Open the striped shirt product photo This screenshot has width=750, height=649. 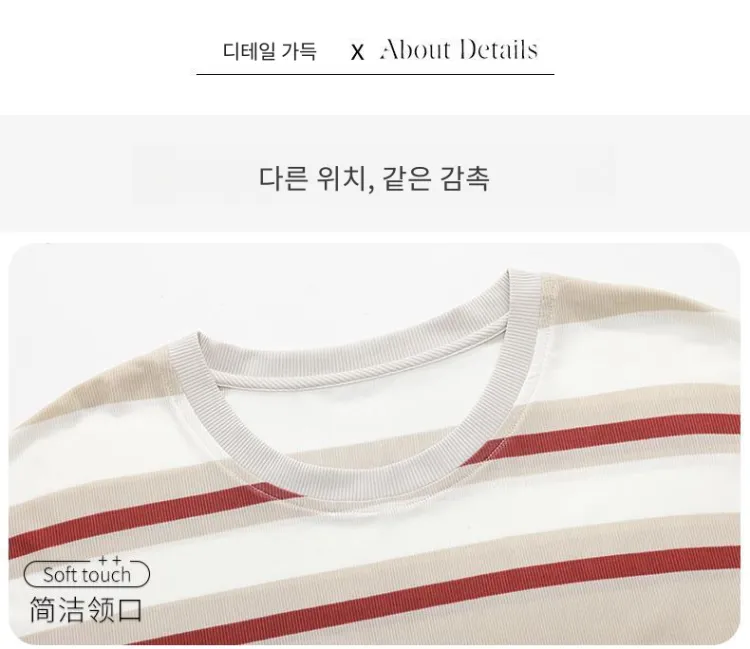tap(375, 443)
